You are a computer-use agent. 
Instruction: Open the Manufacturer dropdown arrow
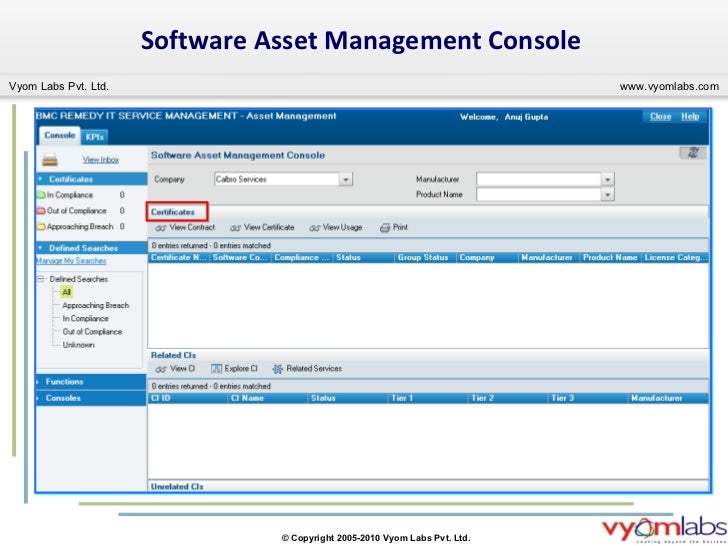(x=608, y=179)
